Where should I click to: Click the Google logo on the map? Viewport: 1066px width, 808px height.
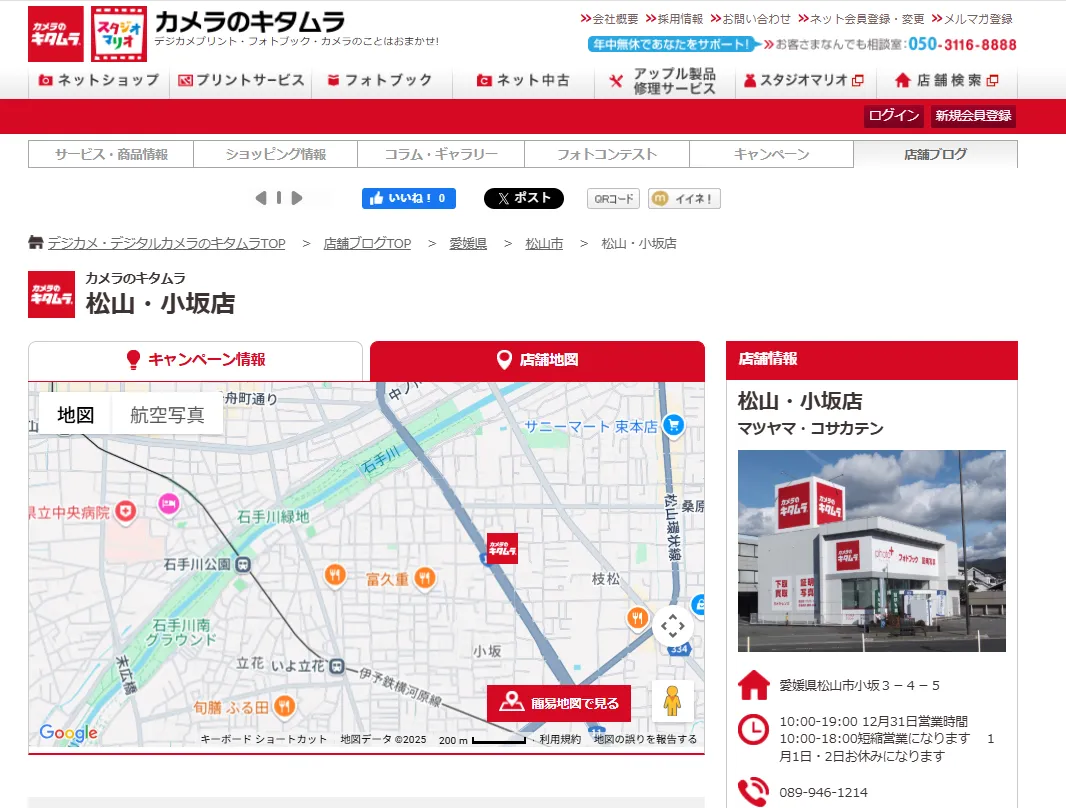68,733
